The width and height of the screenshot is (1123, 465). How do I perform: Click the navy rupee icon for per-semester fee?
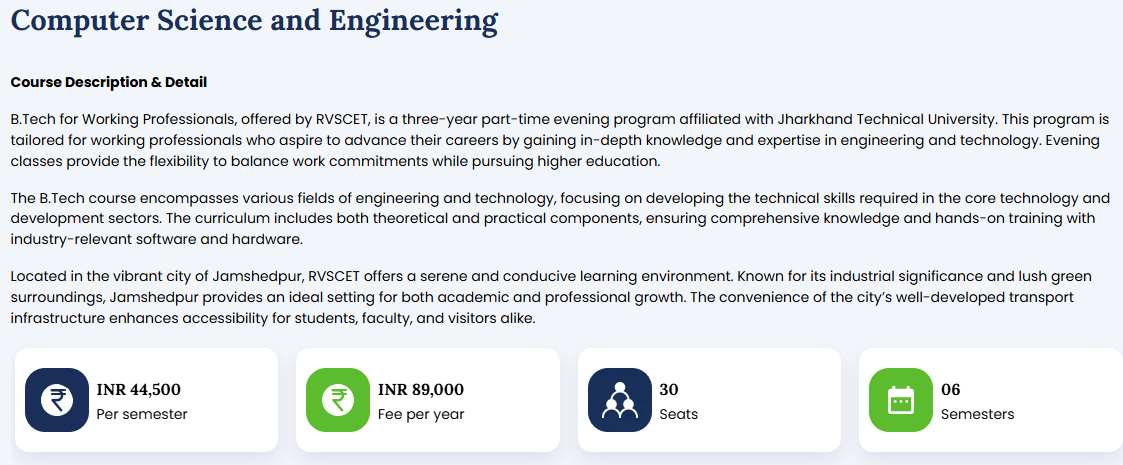(57, 400)
